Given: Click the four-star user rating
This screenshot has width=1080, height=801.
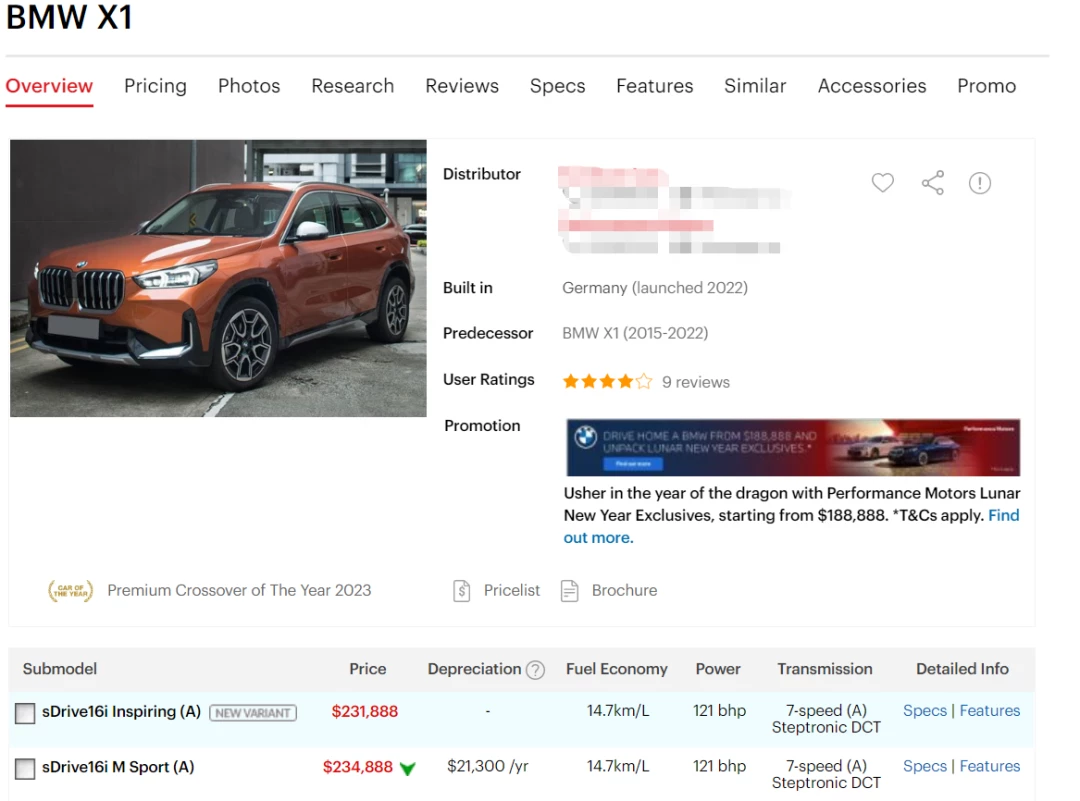Looking at the screenshot, I should (x=607, y=382).
